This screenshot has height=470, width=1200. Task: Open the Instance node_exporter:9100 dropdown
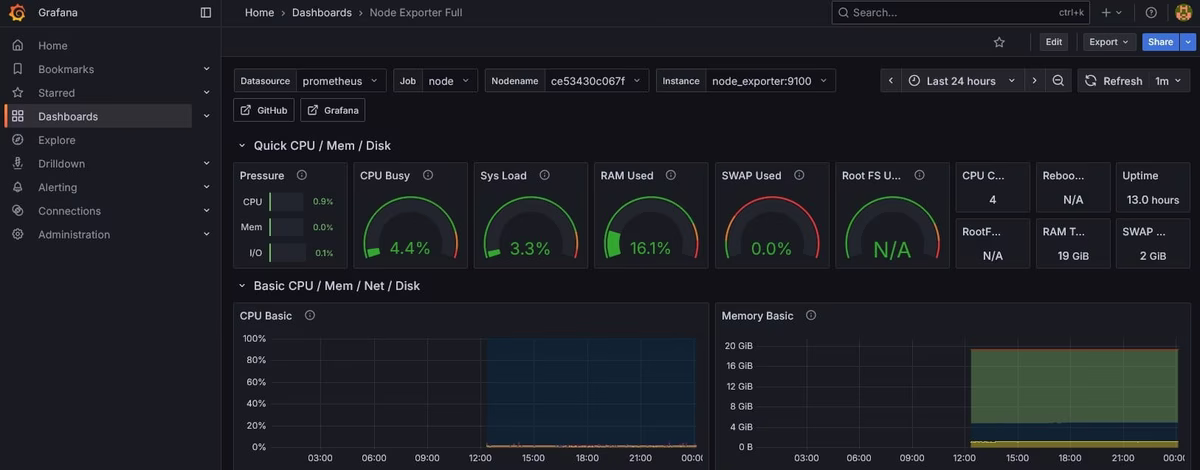769,81
